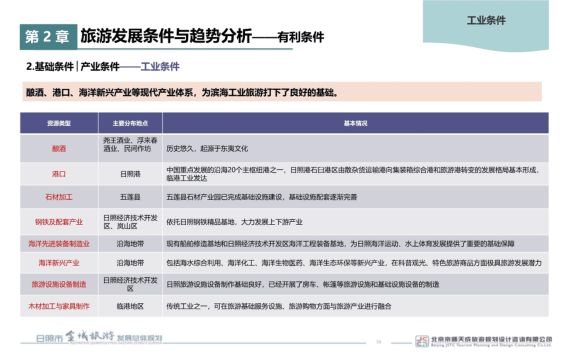Click the '日照市全域旅游' footer logo
Viewport: 570px width, 360px height.
[99, 337]
